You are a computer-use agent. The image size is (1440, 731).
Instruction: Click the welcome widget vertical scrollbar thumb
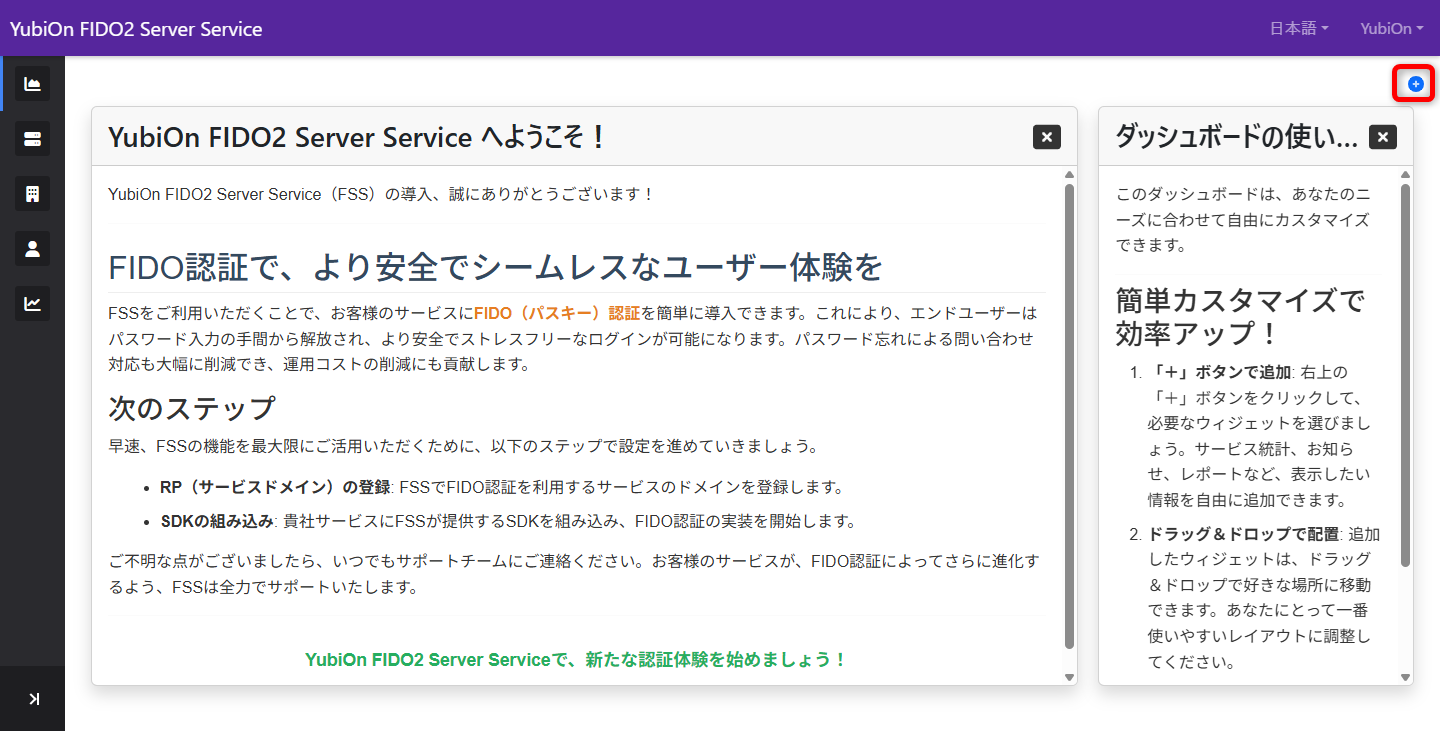(1069, 417)
